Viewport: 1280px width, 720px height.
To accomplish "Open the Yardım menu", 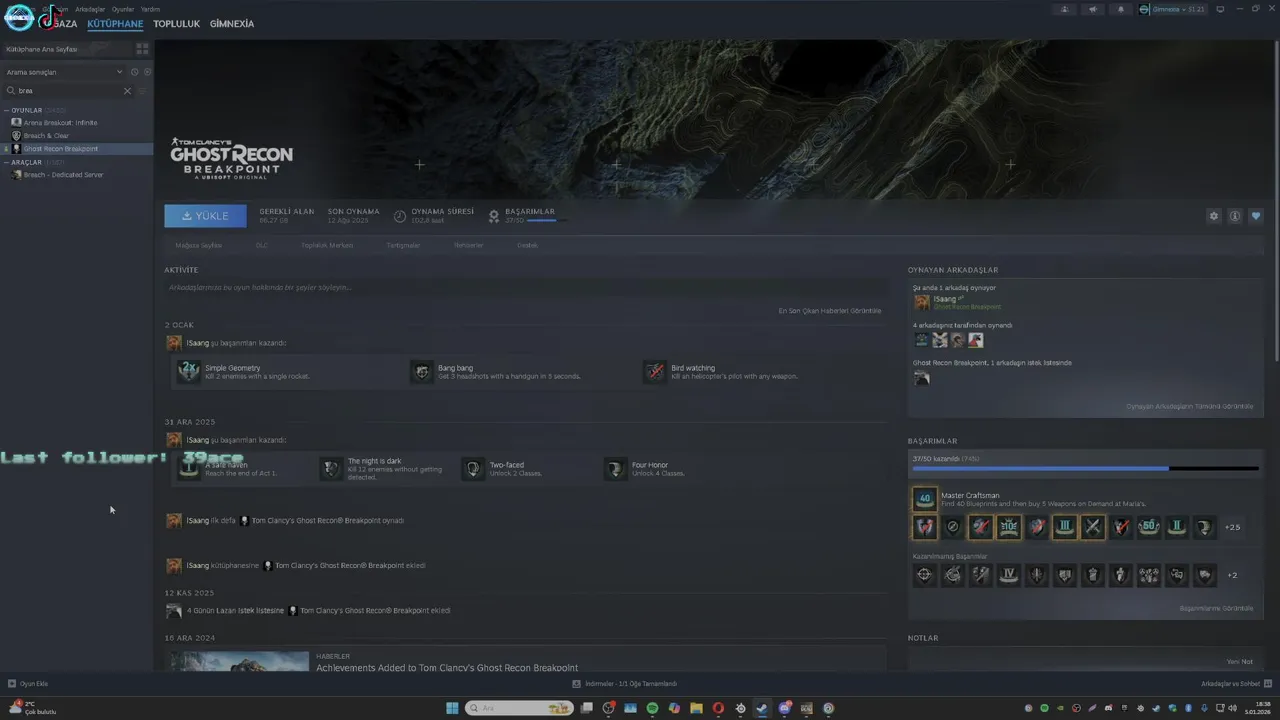I will (x=150, y=9).
